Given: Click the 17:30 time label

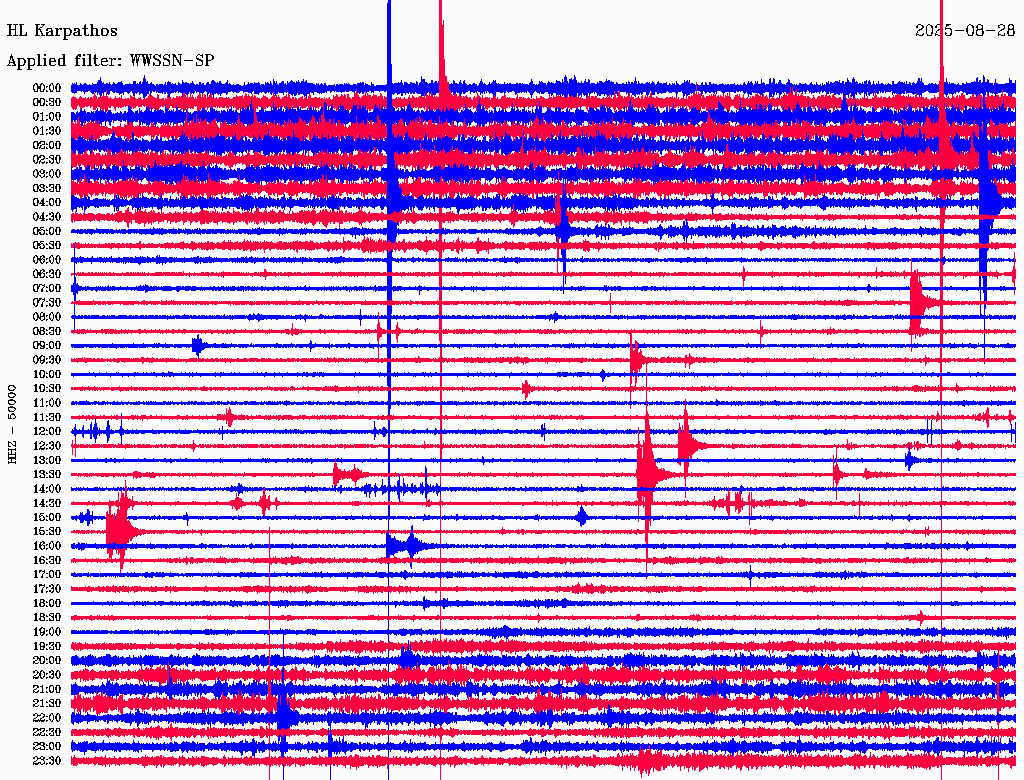Looking at the screenshot, I should (x=47, y=589).
